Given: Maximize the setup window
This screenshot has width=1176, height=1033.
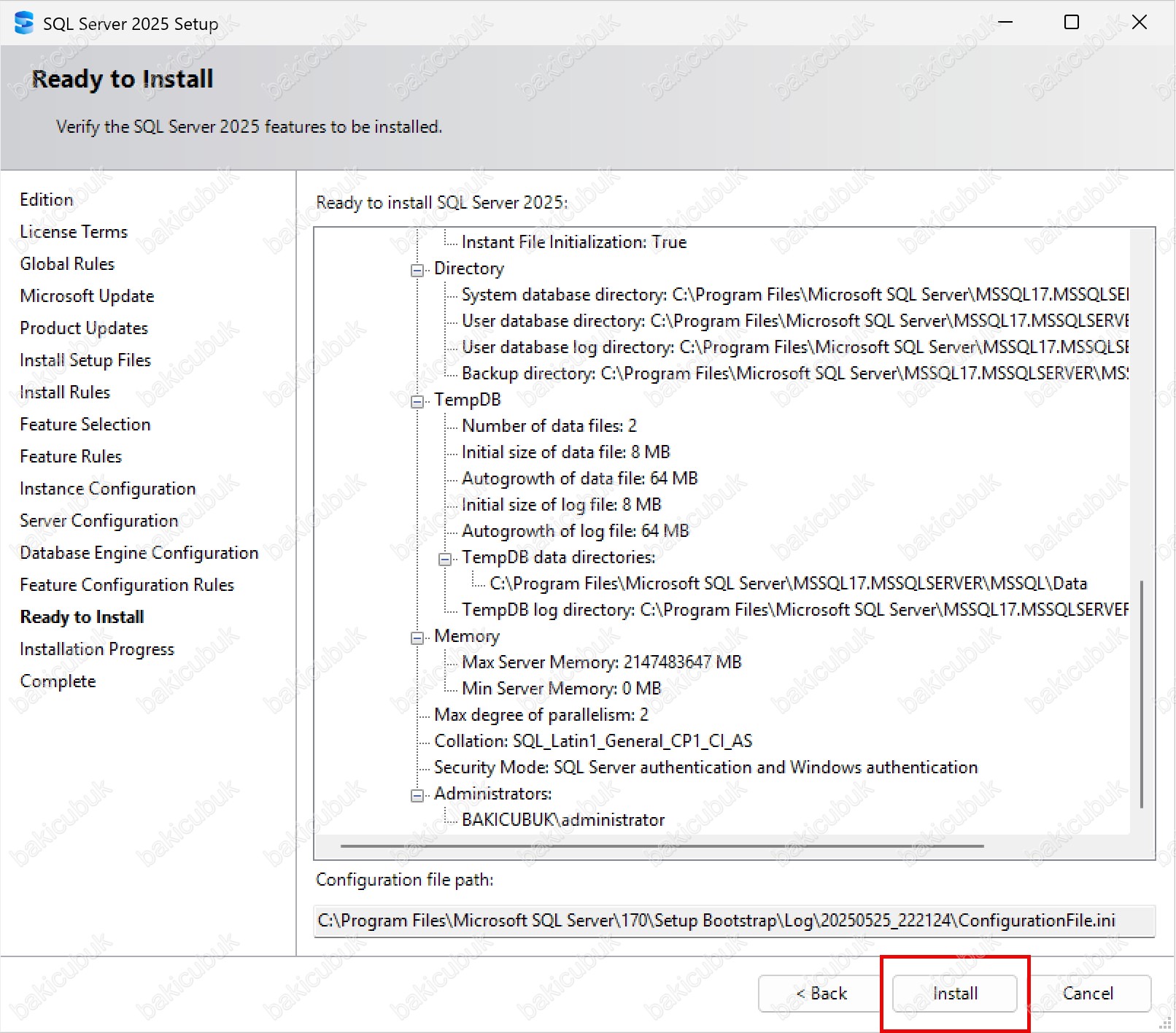Looking at the screenshot, I should coord(1072,23).
